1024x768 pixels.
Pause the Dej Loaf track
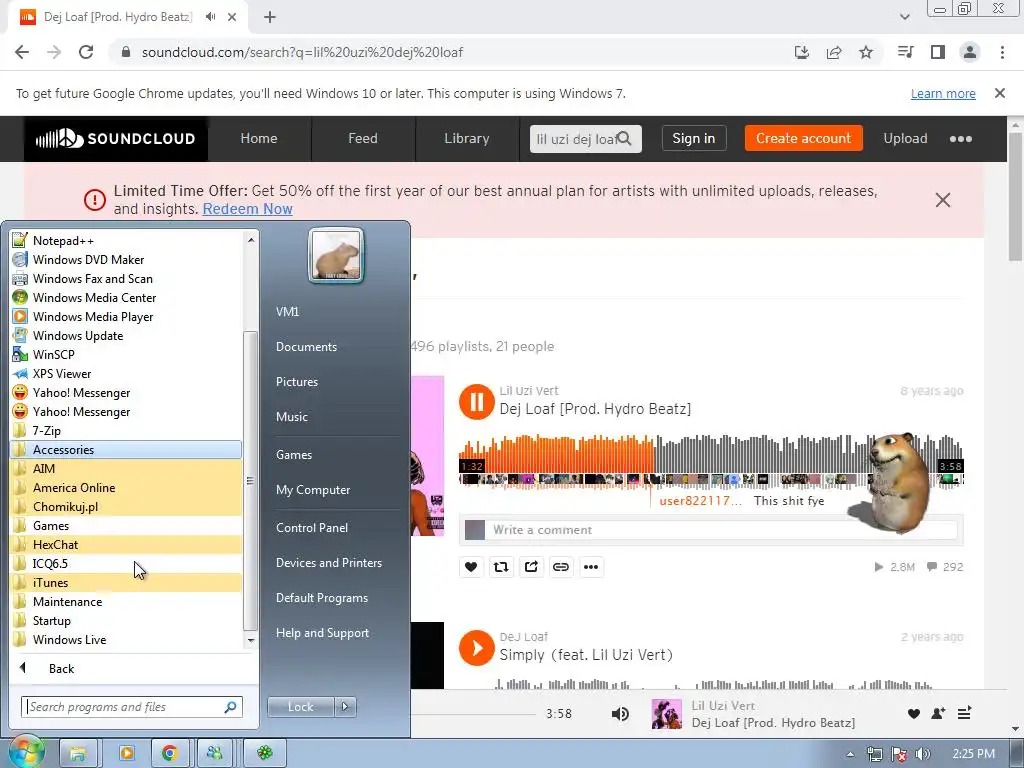pos(477,402)
